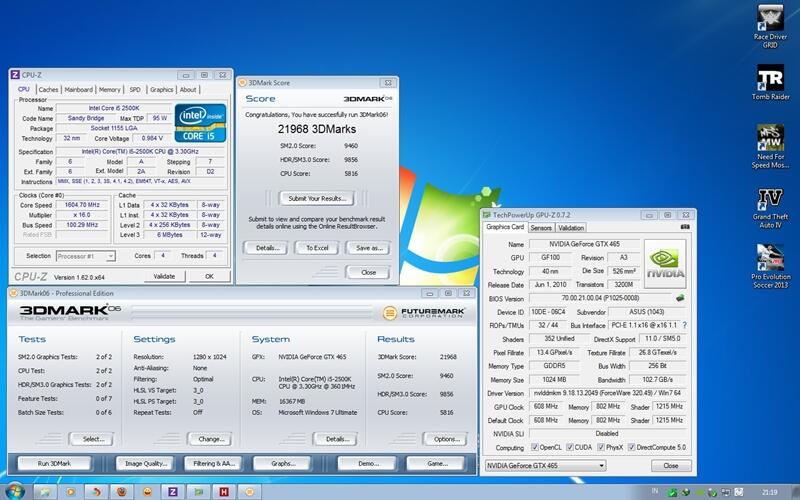
Task: Click the Futuremark Corporation logo
Action: coord(423,312)
